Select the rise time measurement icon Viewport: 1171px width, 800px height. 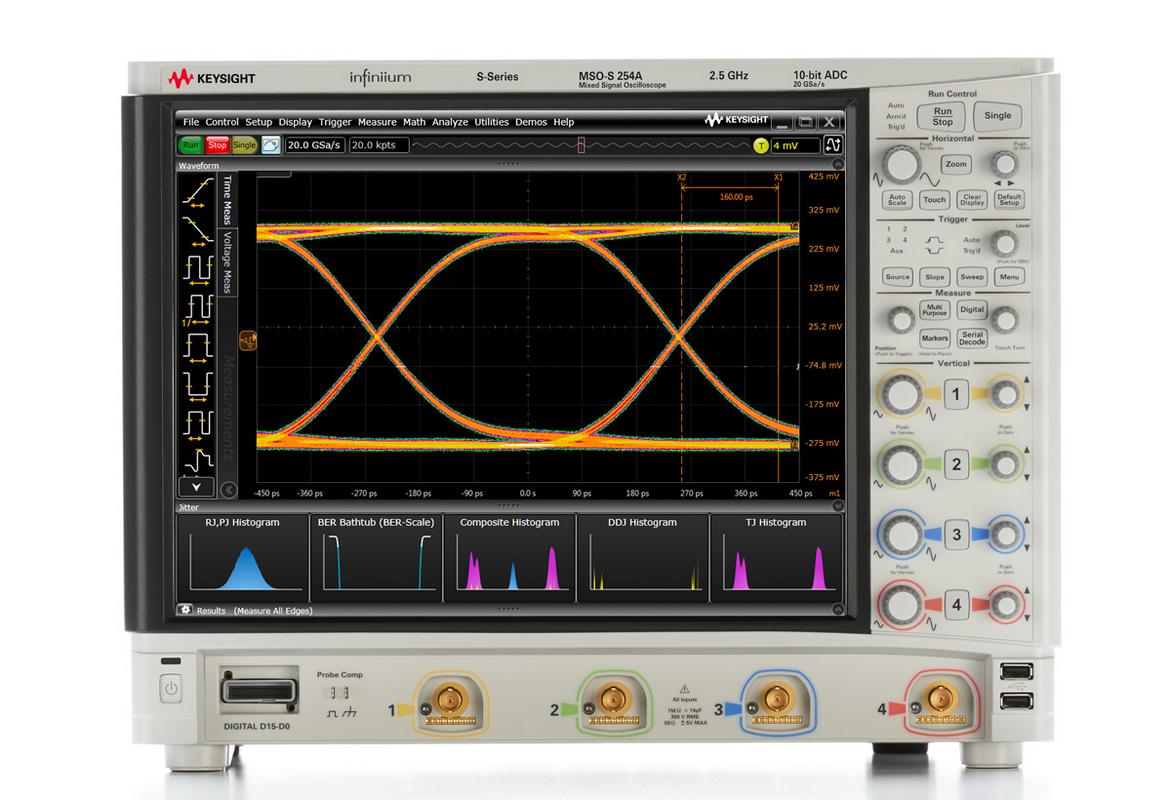point(198,192)
